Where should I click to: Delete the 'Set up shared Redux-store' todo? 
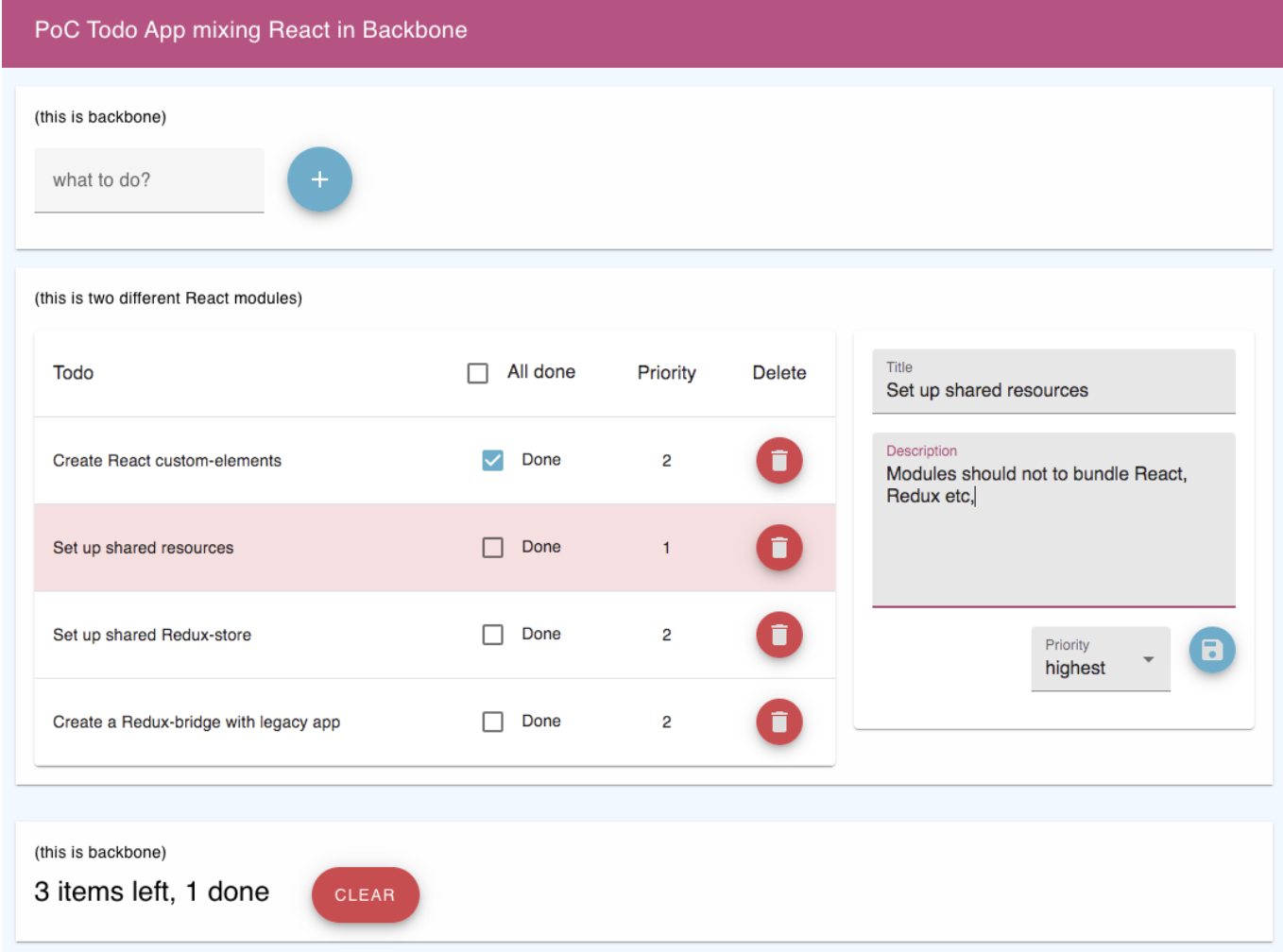(x=778, y=635)
